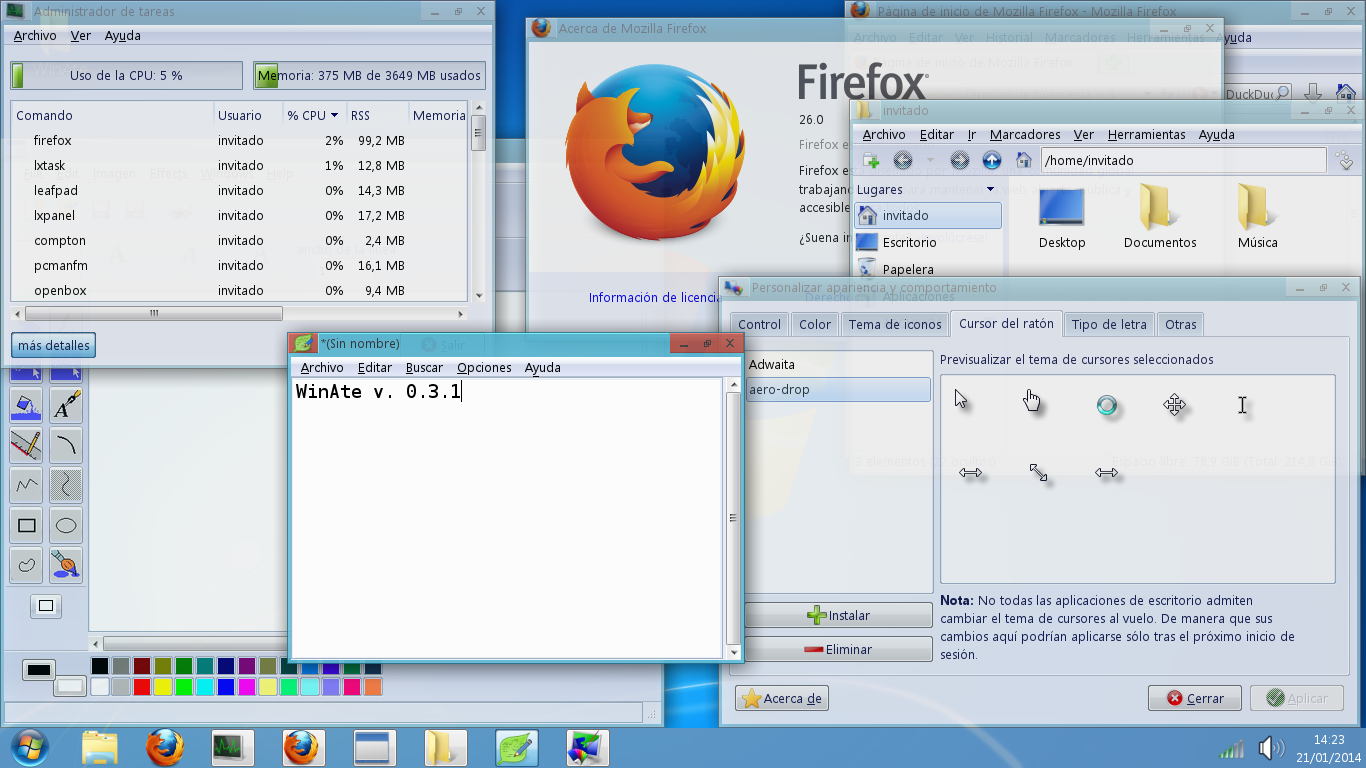Open the Herramientas menu in file manager
This screenshot has width=1366, height=768.
point(1146,134)
